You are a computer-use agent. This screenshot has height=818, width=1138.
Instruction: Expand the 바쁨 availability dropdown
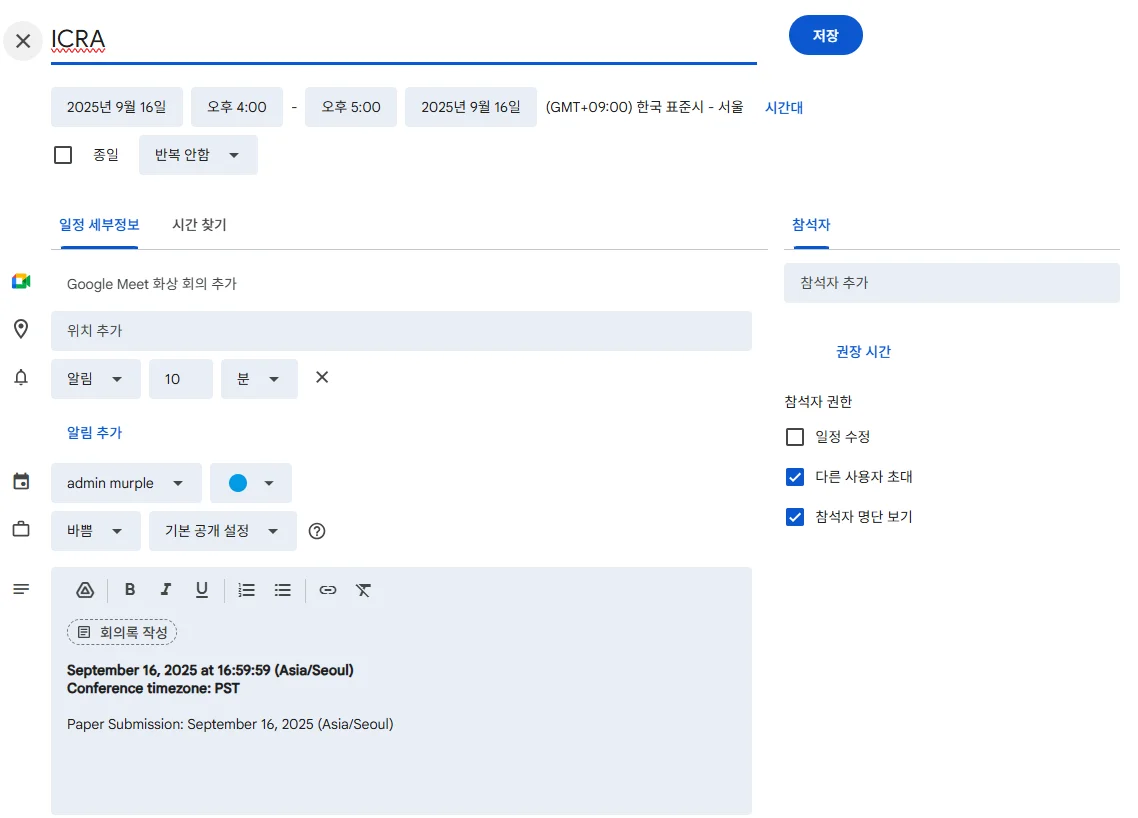point(96,531)
